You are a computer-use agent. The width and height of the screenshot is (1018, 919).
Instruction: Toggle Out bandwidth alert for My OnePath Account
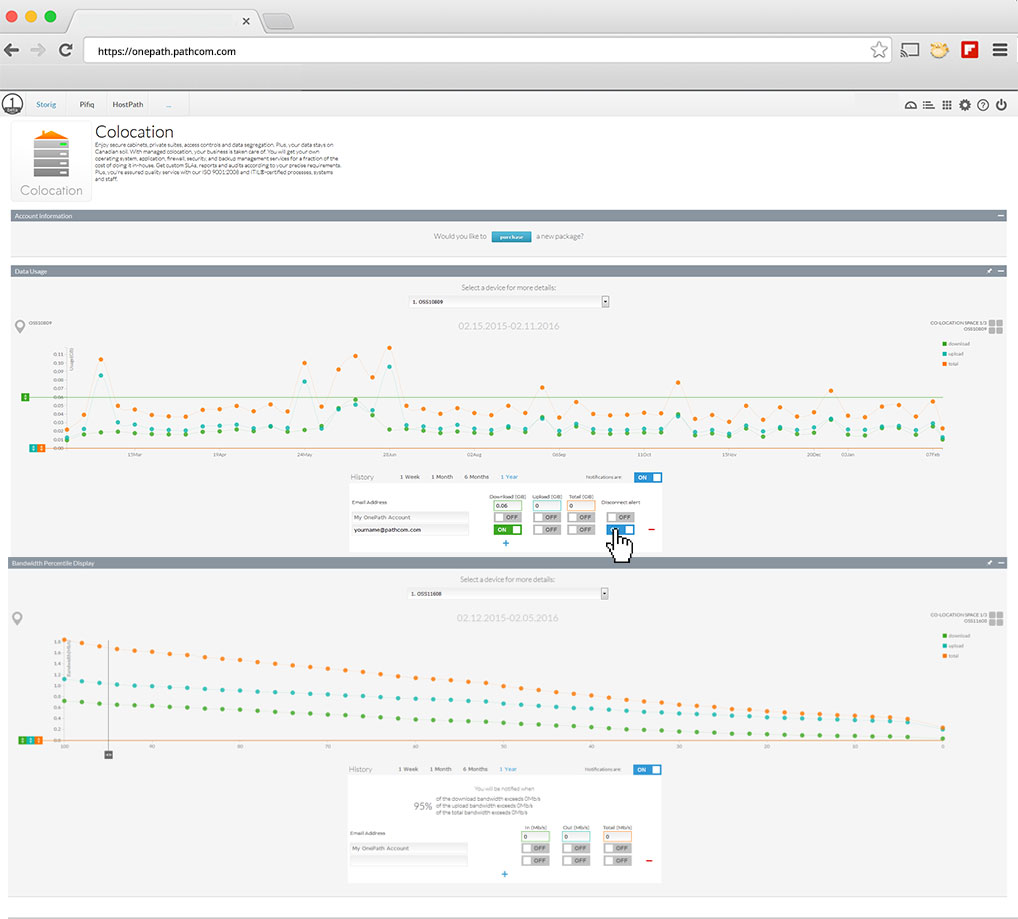[x=576, y=848]
